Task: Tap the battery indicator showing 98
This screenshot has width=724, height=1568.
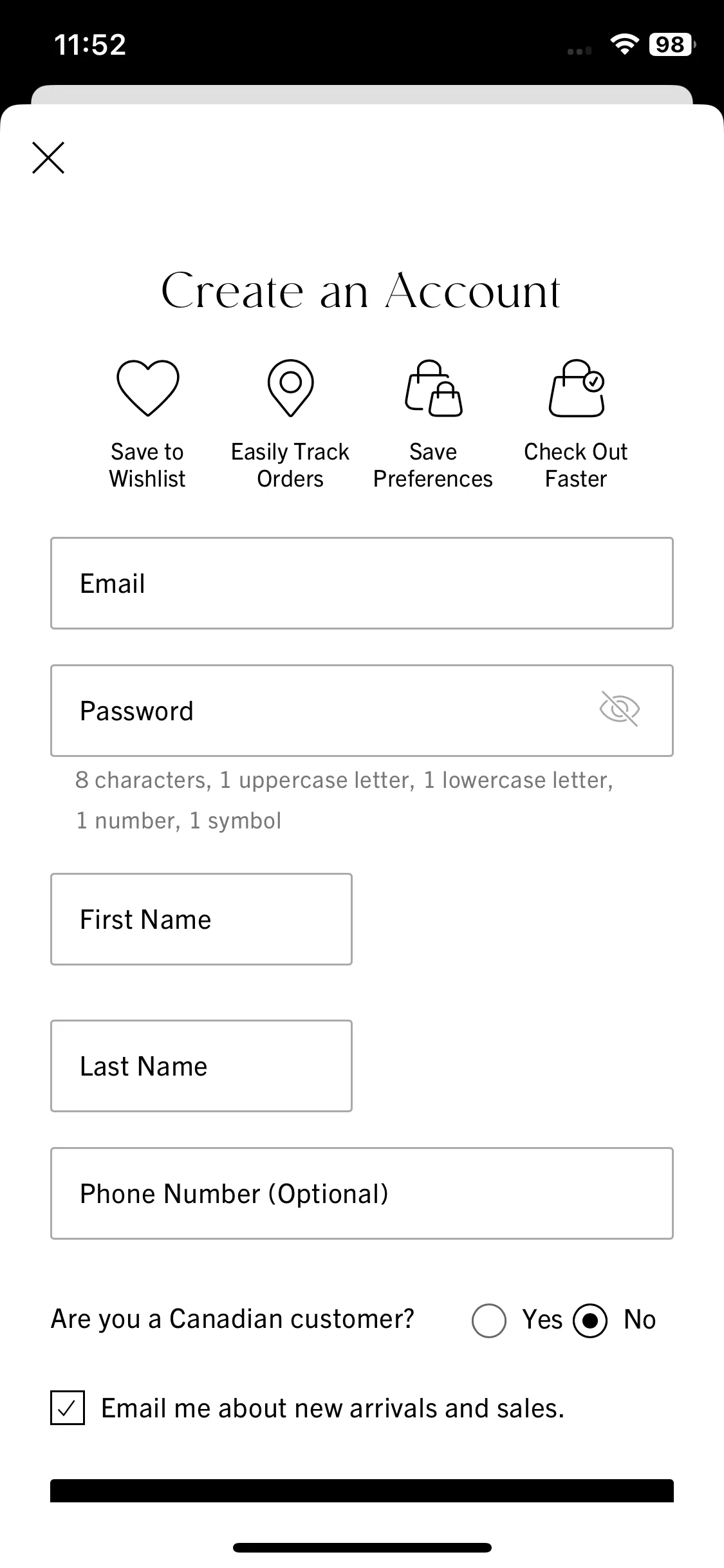Action: [672, 44]
